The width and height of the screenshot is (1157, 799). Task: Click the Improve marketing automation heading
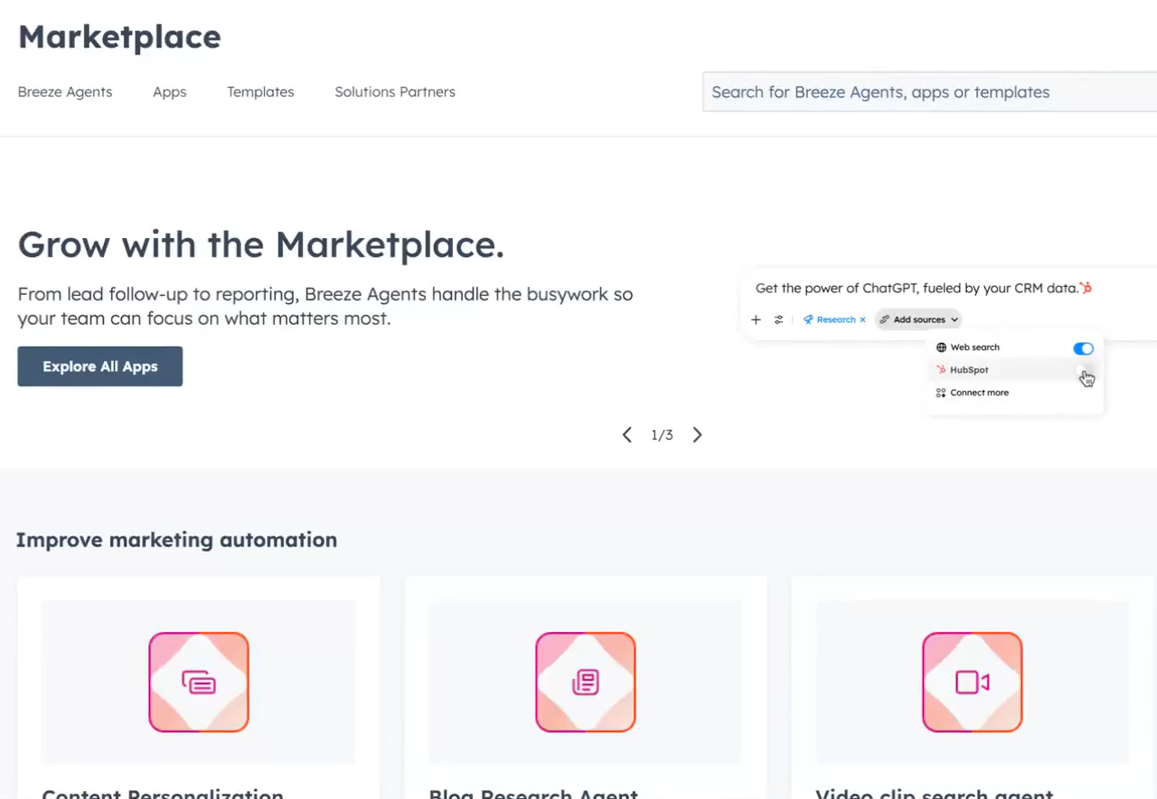pyautogui.click(x=176, y=540)
